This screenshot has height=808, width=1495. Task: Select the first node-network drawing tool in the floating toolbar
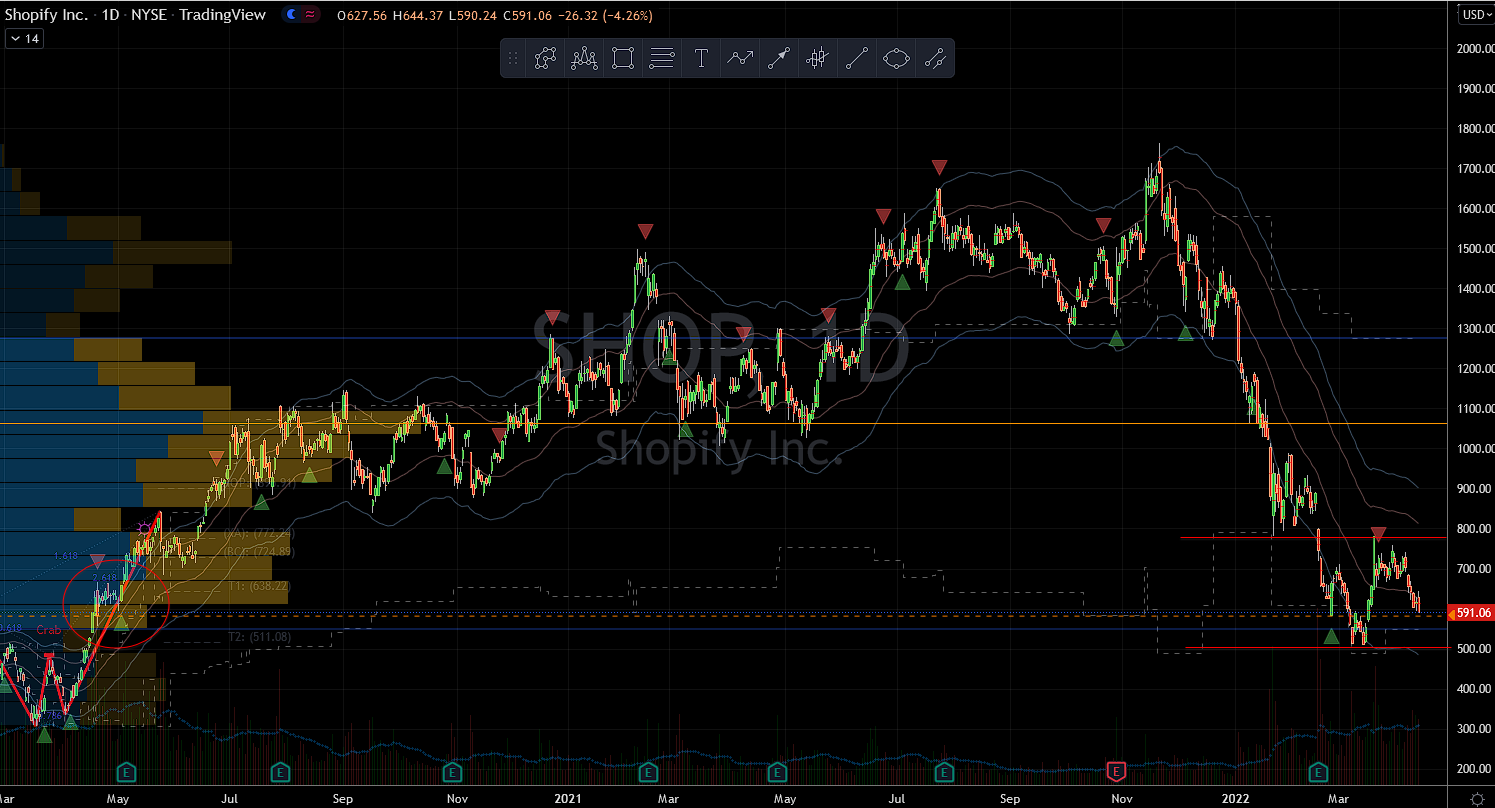(x=545, y=59)
